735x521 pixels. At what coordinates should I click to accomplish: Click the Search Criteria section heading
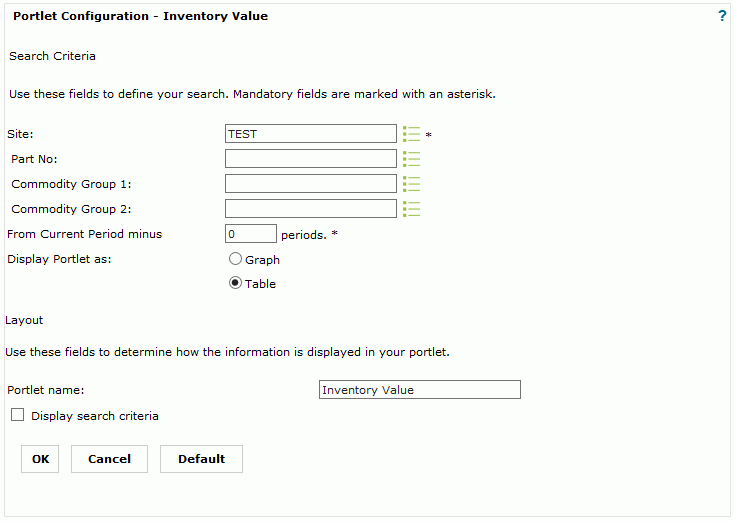click(52, 56)
